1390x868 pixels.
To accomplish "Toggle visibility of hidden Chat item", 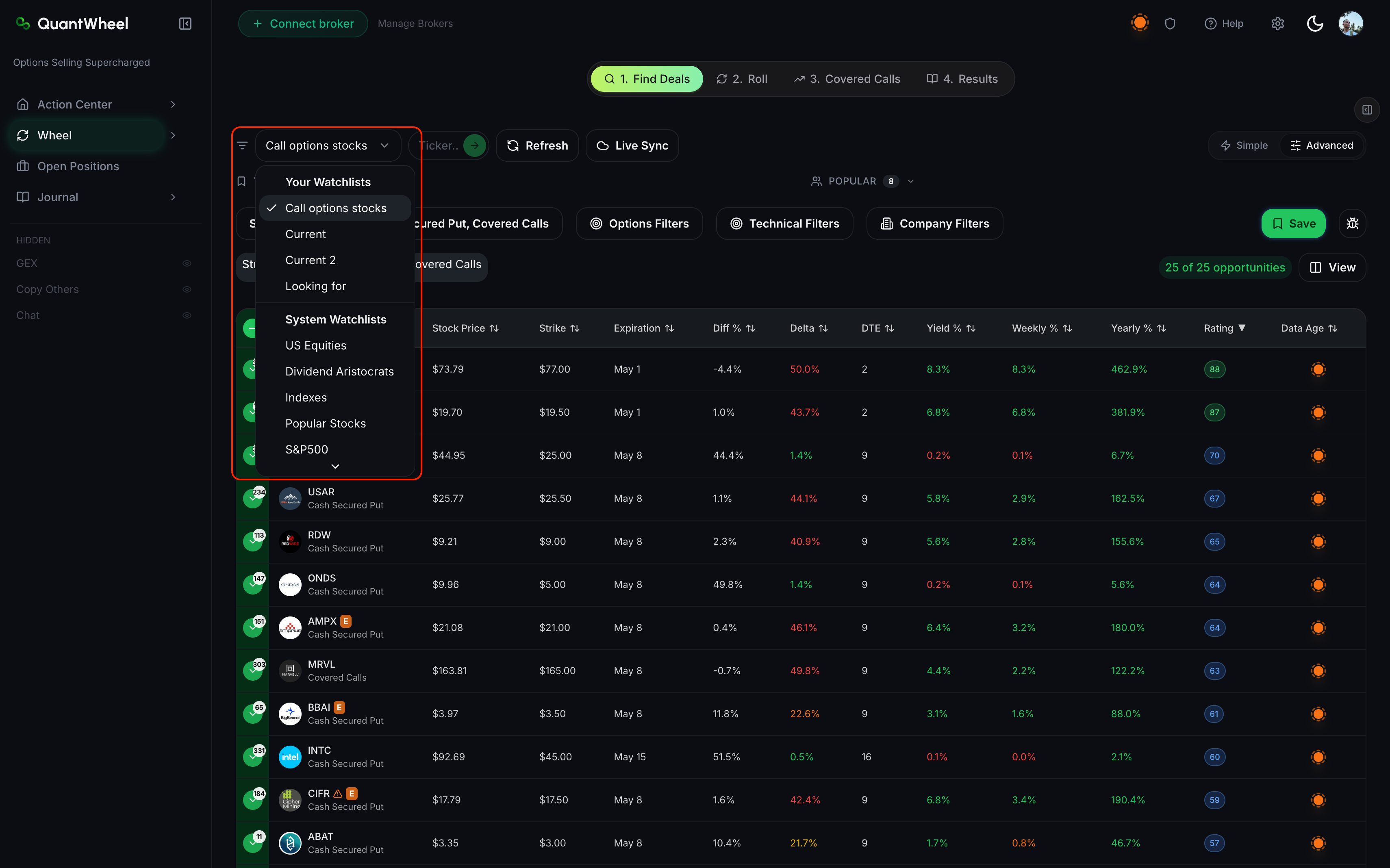I will 187,315.
